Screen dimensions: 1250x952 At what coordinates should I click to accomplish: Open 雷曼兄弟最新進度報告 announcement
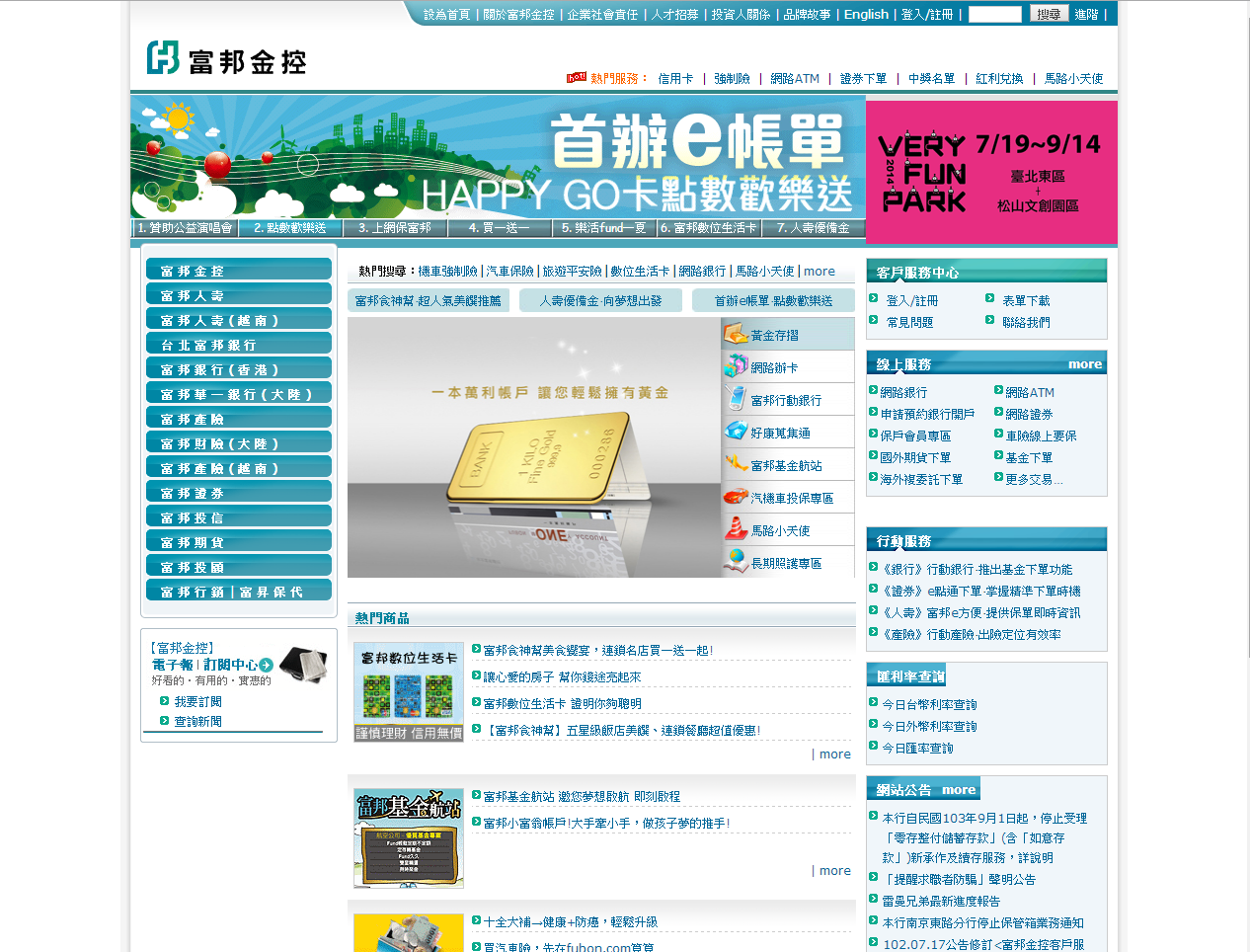(x=941, y=901)
